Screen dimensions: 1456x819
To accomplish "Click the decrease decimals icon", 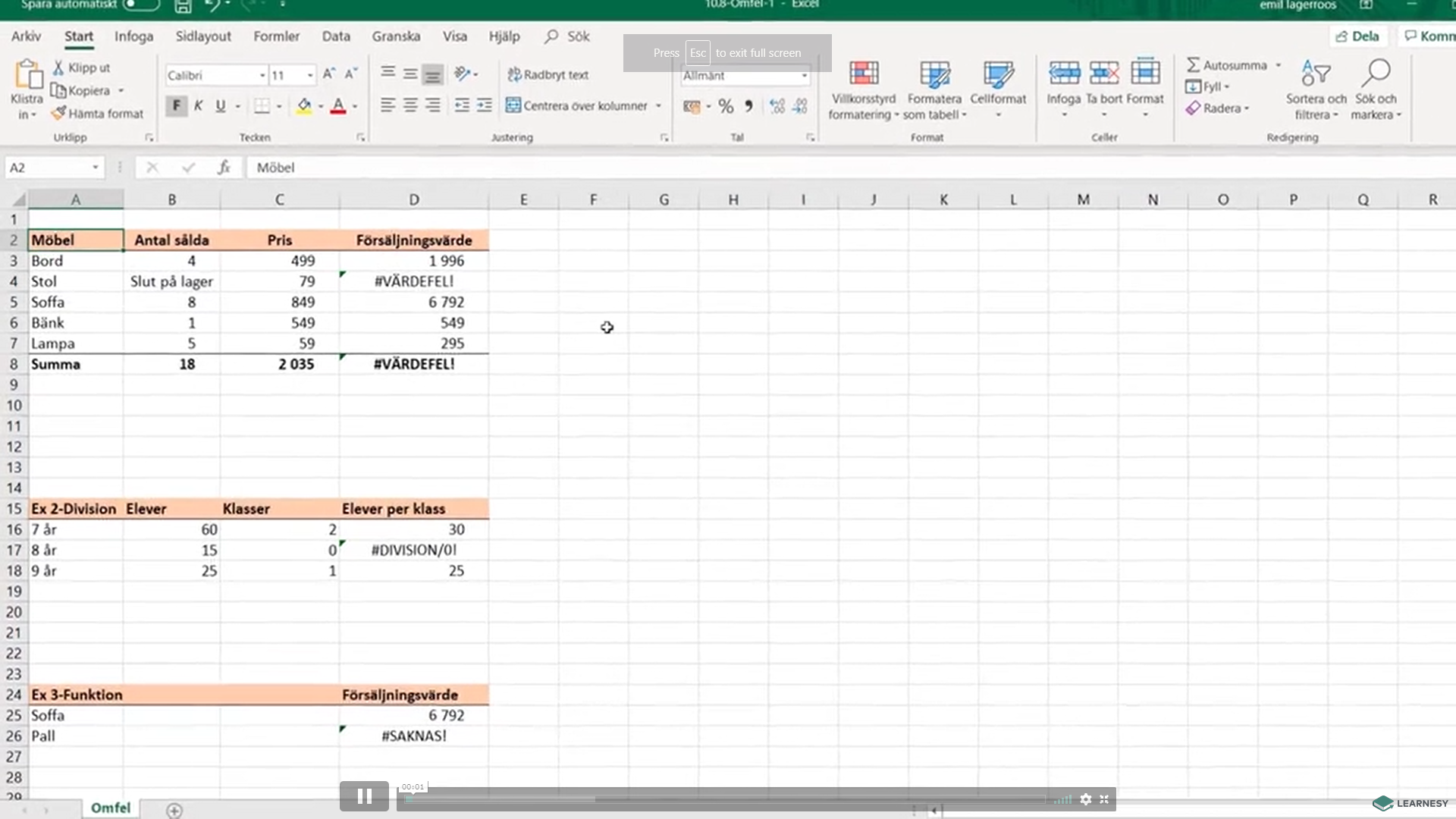I will tap(800, 106).
